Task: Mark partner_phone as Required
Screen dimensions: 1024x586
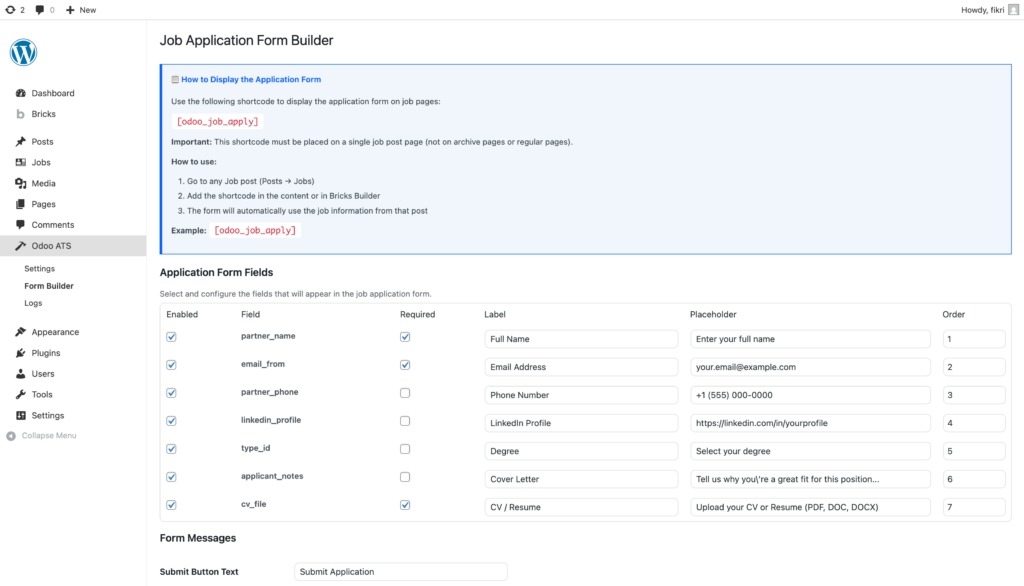Action: 404,393
